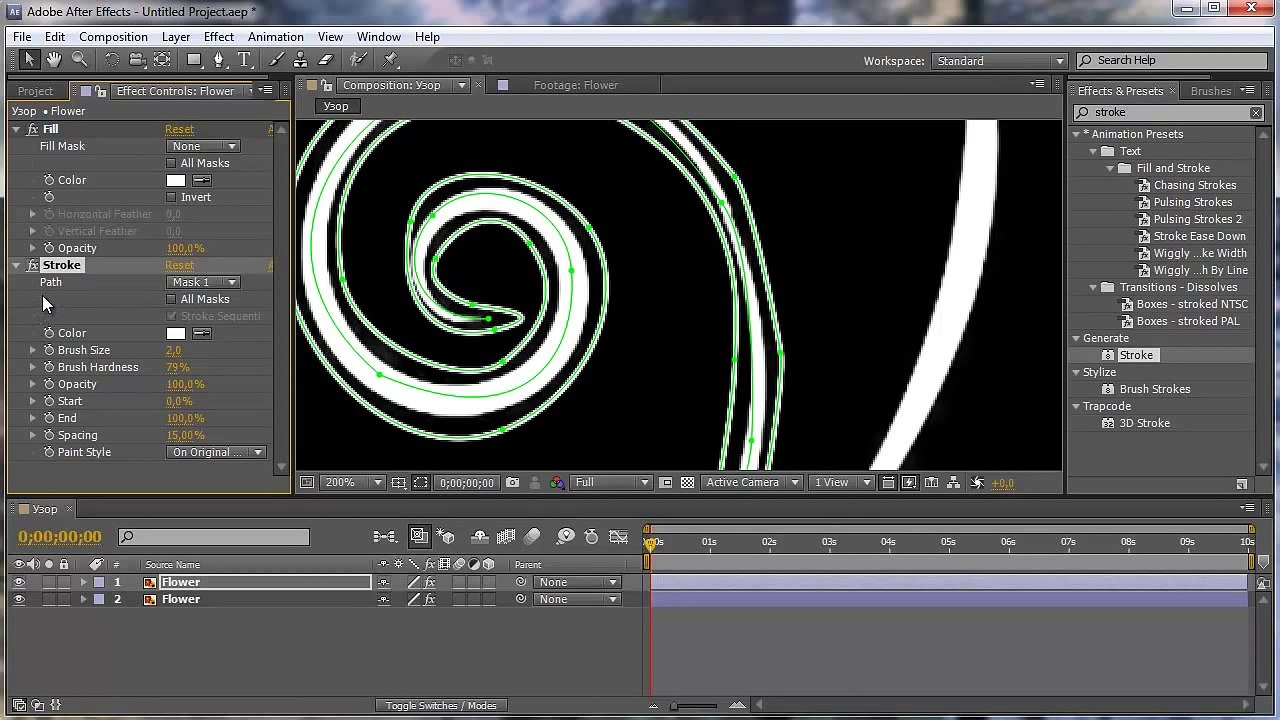Switch to the Brushes tab

[1211, 91]
